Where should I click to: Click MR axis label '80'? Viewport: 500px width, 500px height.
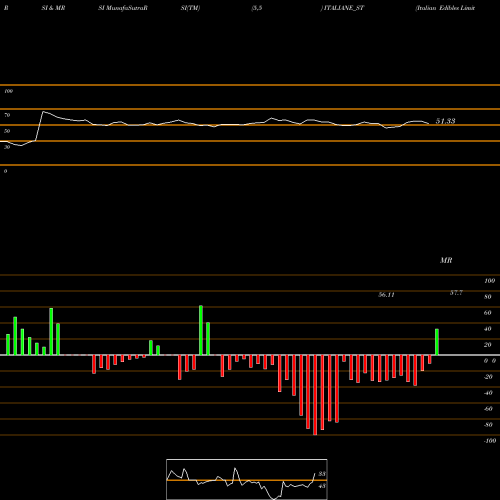click(x=488, y=297)
